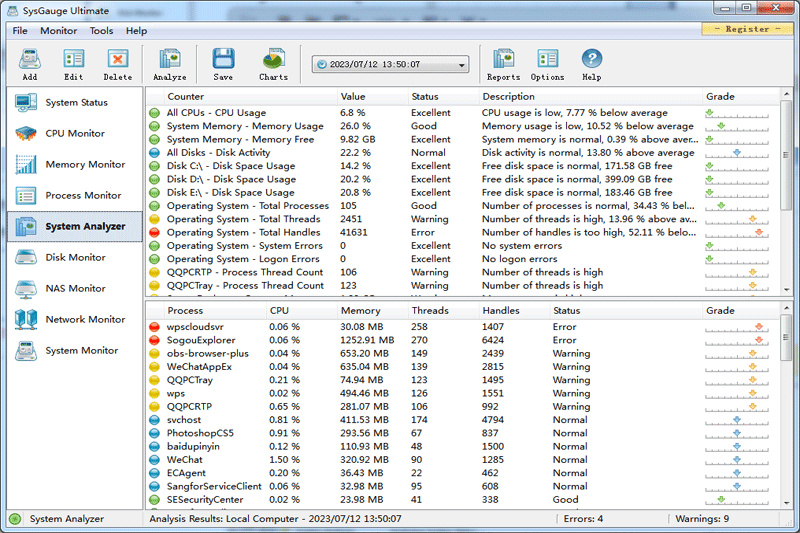
Task: Sort process list by Memory column
Action: point(360,311)
